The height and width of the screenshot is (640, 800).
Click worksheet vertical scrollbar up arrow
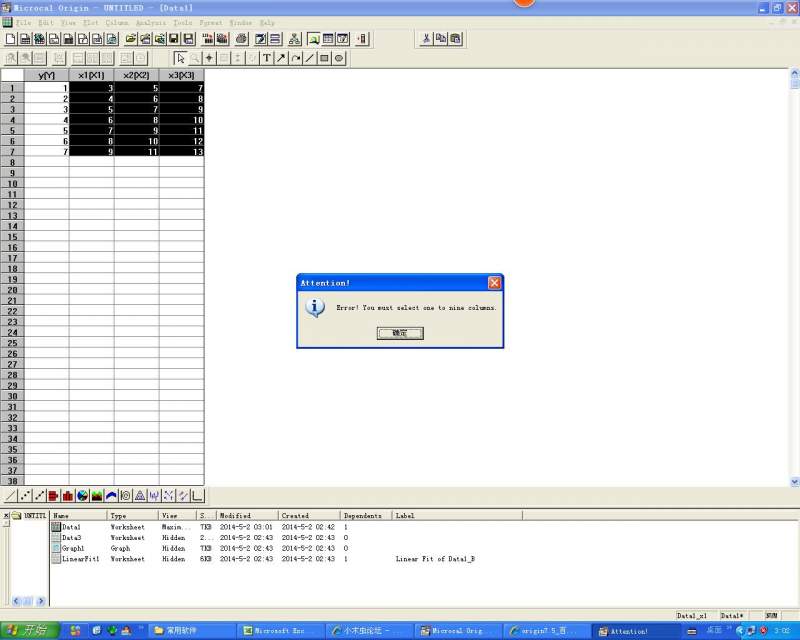coord(794,73)
